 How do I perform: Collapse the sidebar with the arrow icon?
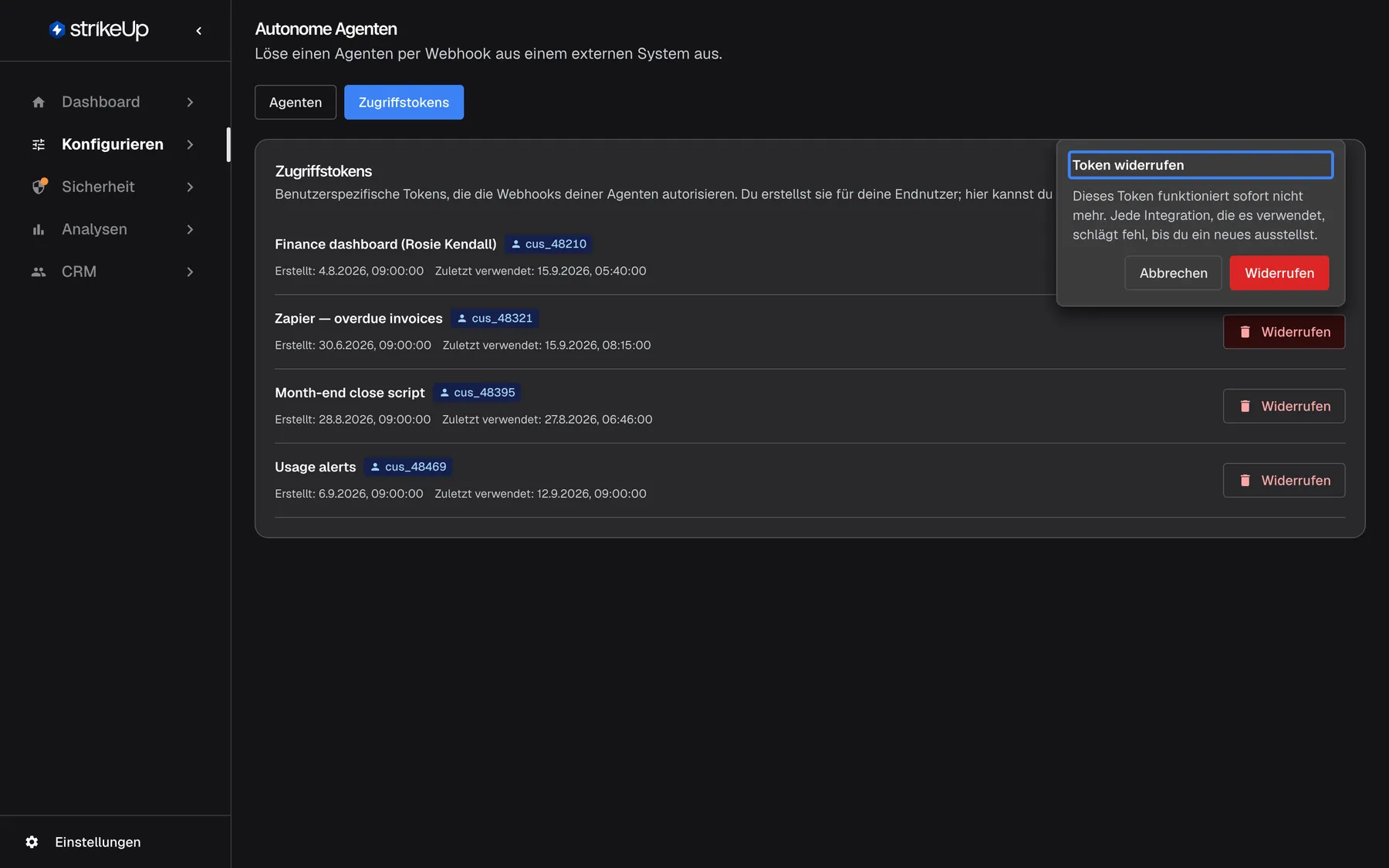click(x=198, y=30)
